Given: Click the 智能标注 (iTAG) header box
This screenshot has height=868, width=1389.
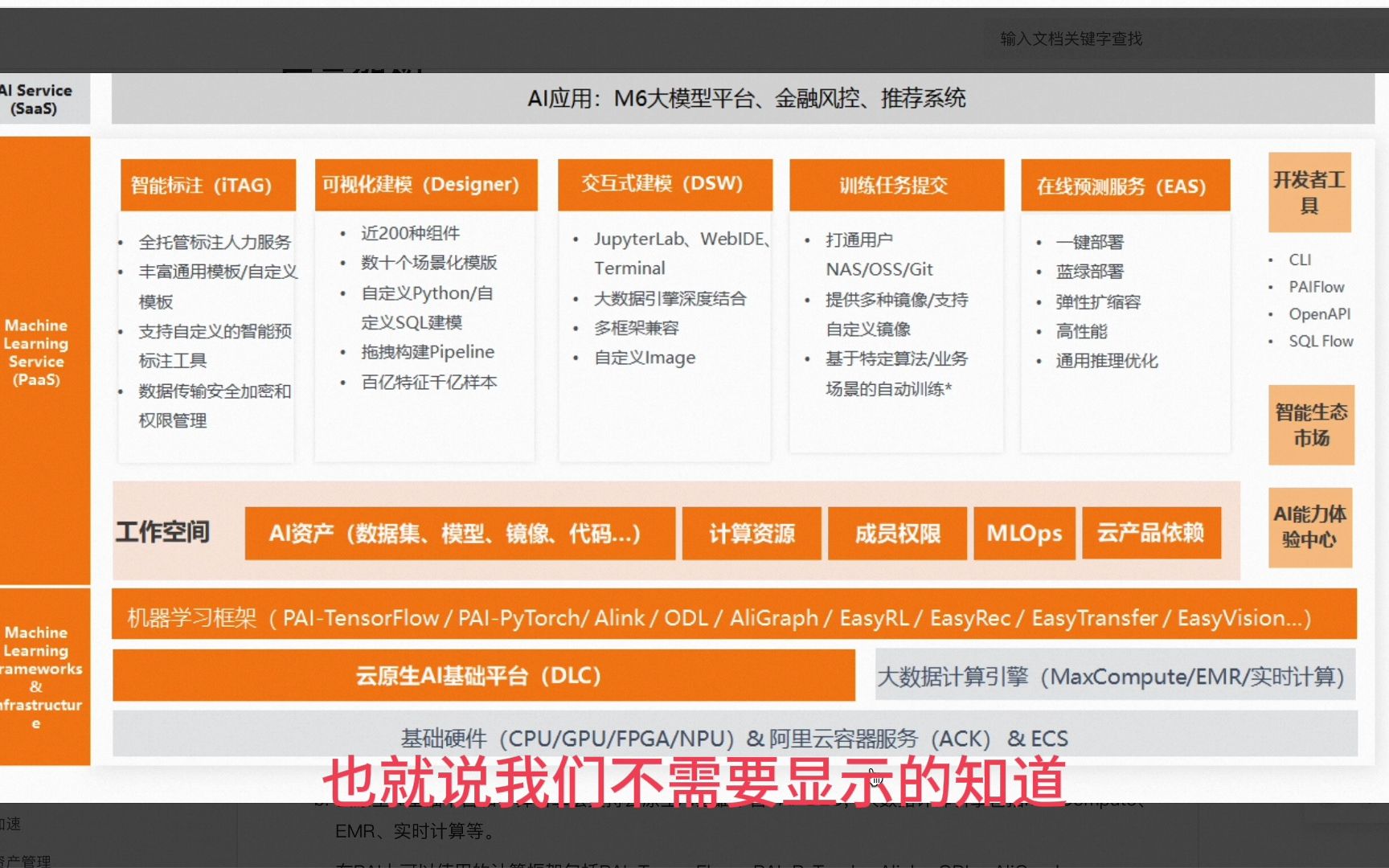Looking at the screenshot, I should tap(208, 185).
